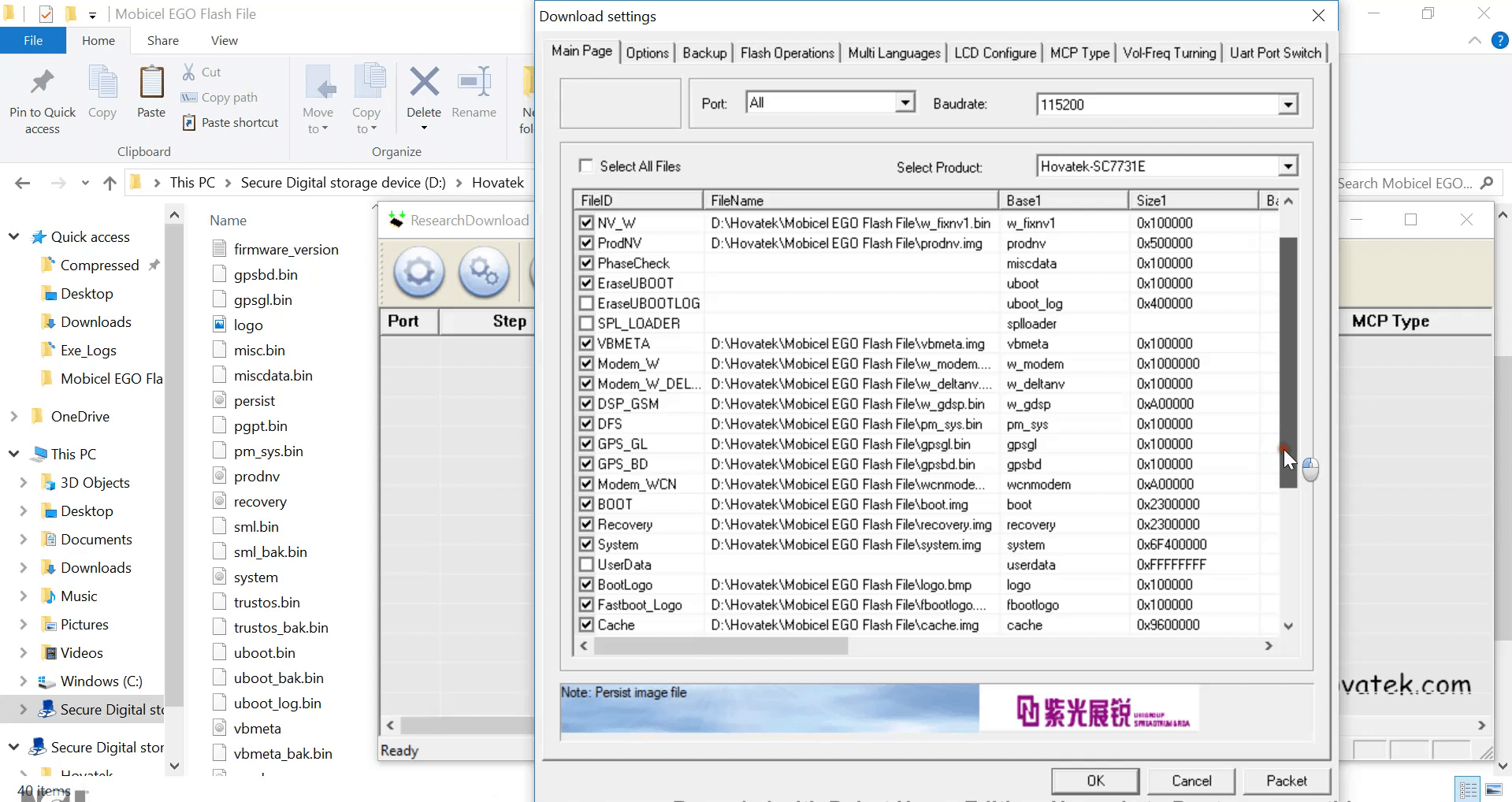Enable the Select All Files checkbox
Viewport: 1512px width, 802px height.
click(585, 165)
